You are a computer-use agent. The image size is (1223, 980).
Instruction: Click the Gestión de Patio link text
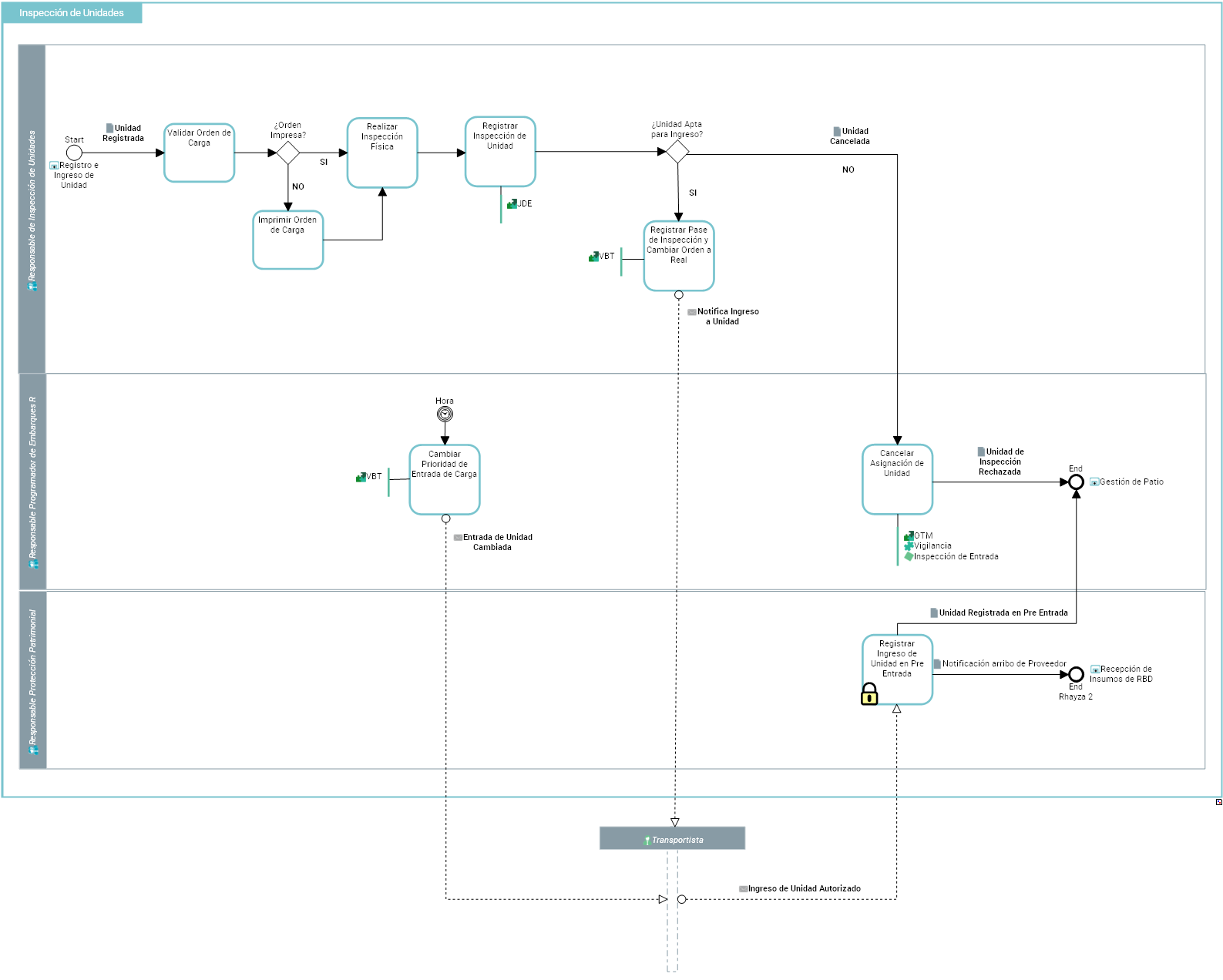point(1132,482)
